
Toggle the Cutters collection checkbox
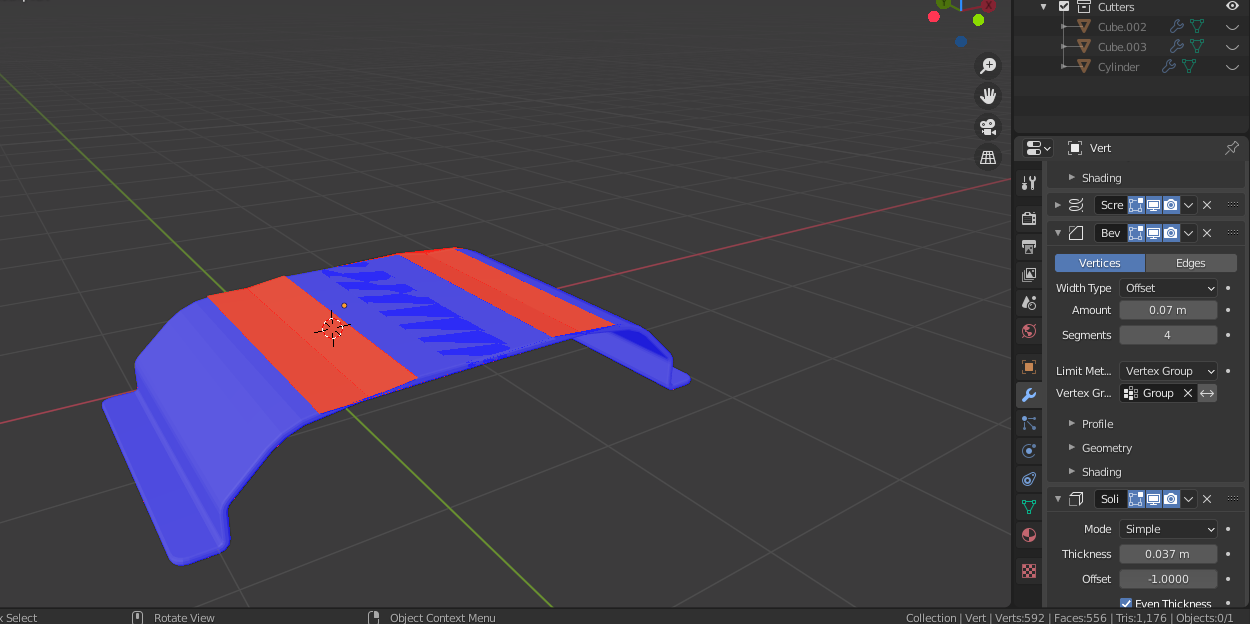1064,6
